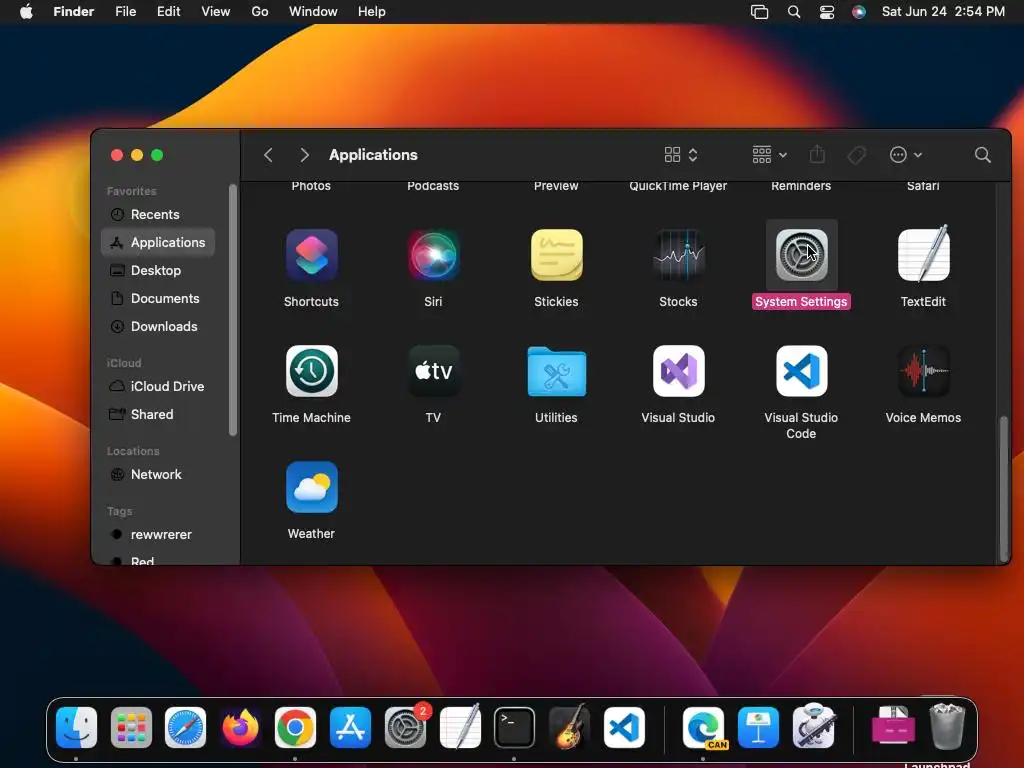Screen dimensions: 1024x768
Task: Launch Safari from the Dock
Action: tap(185, 728)
